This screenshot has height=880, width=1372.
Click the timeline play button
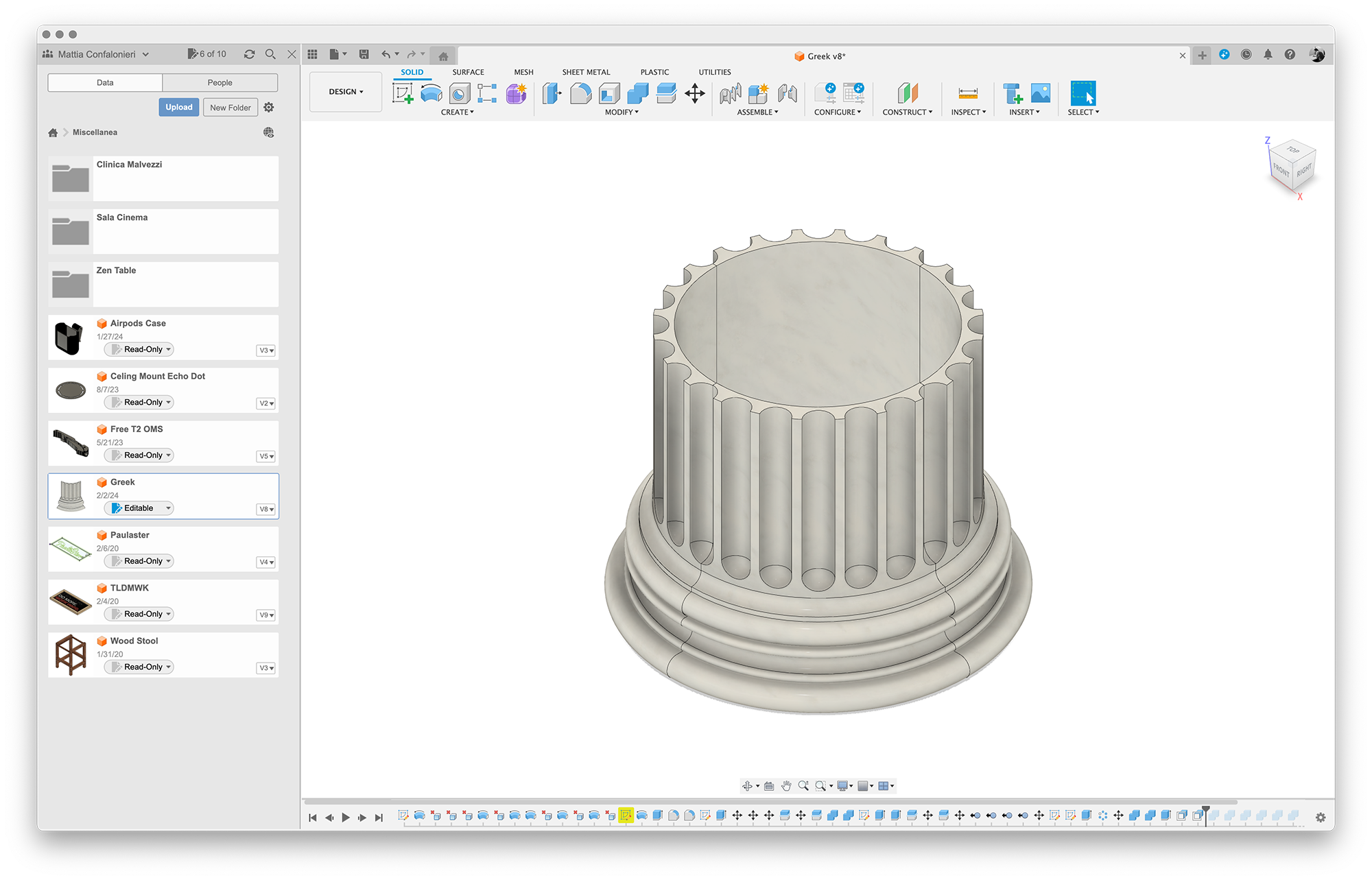(x=346, y=817)
